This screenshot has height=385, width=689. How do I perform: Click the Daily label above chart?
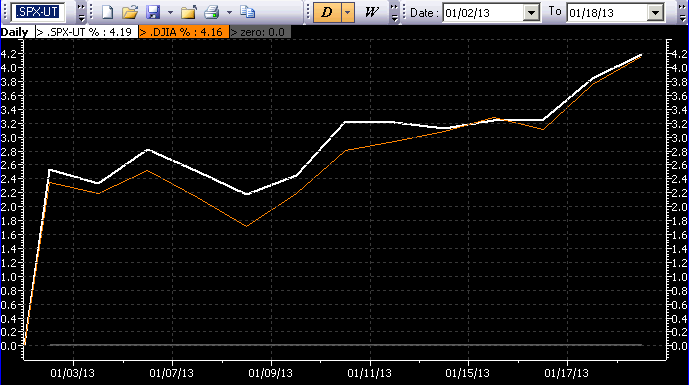click(15, 32)
